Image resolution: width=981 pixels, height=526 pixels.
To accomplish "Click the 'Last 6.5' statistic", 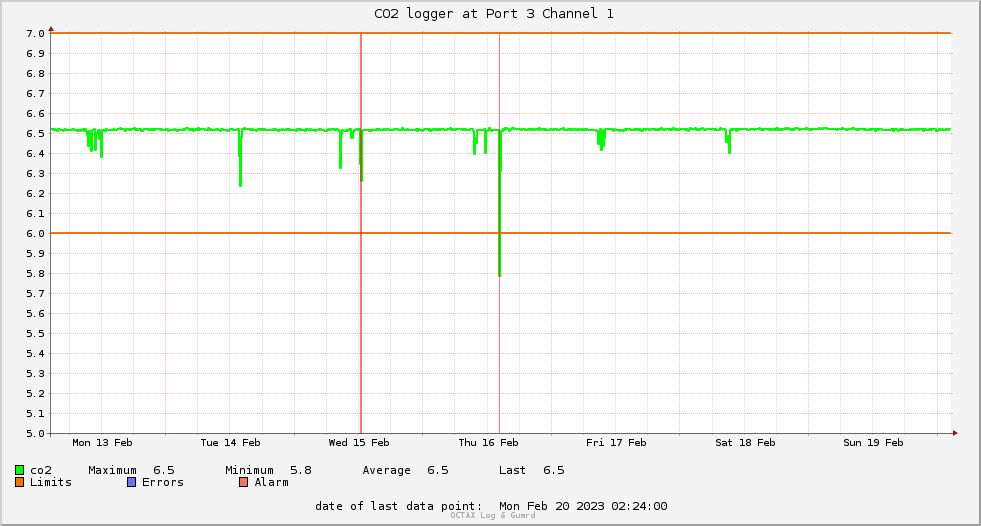I will point(532,470).
